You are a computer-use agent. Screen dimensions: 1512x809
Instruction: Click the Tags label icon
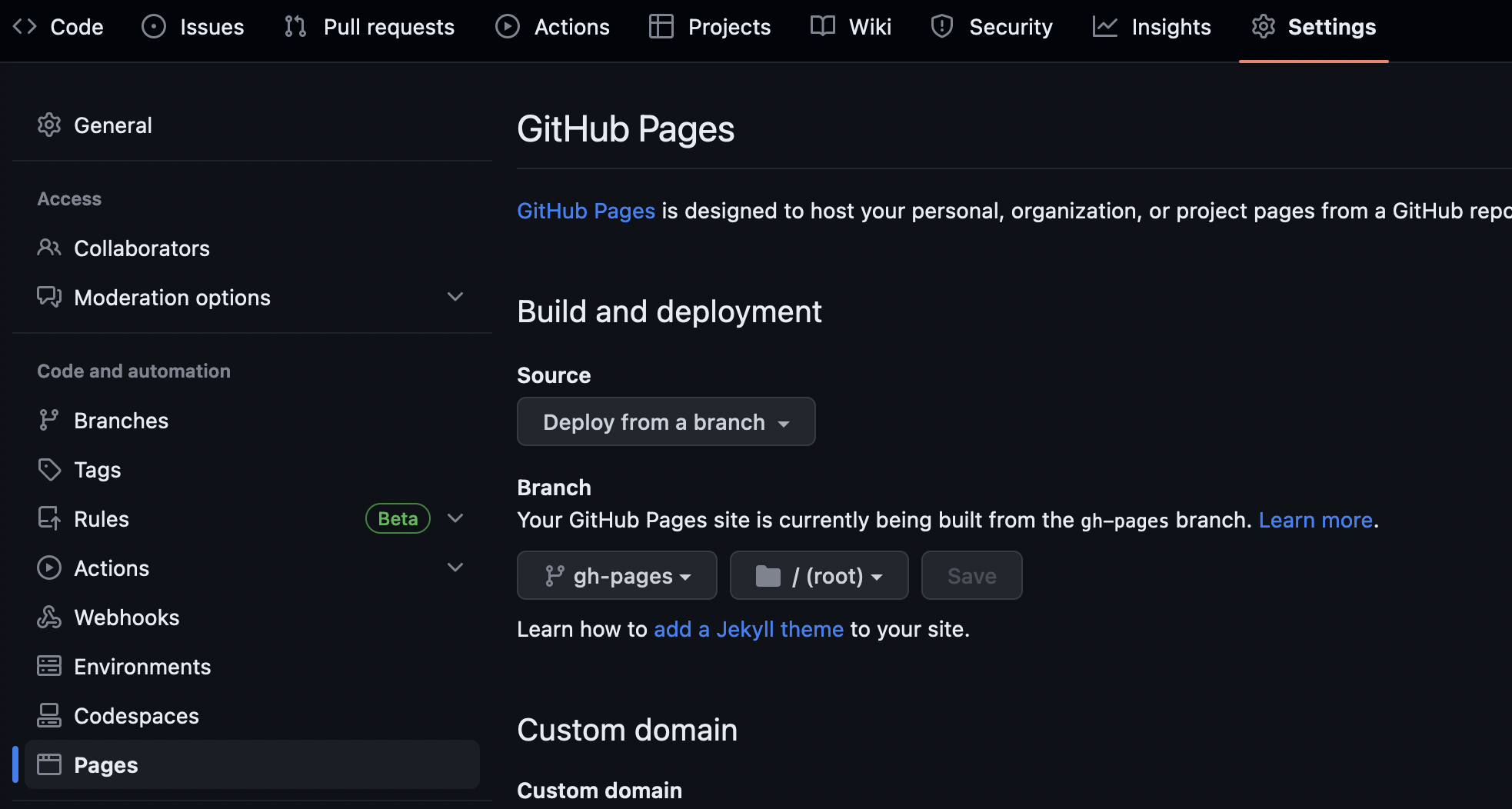pyautogui.click(x=49, y=469)
